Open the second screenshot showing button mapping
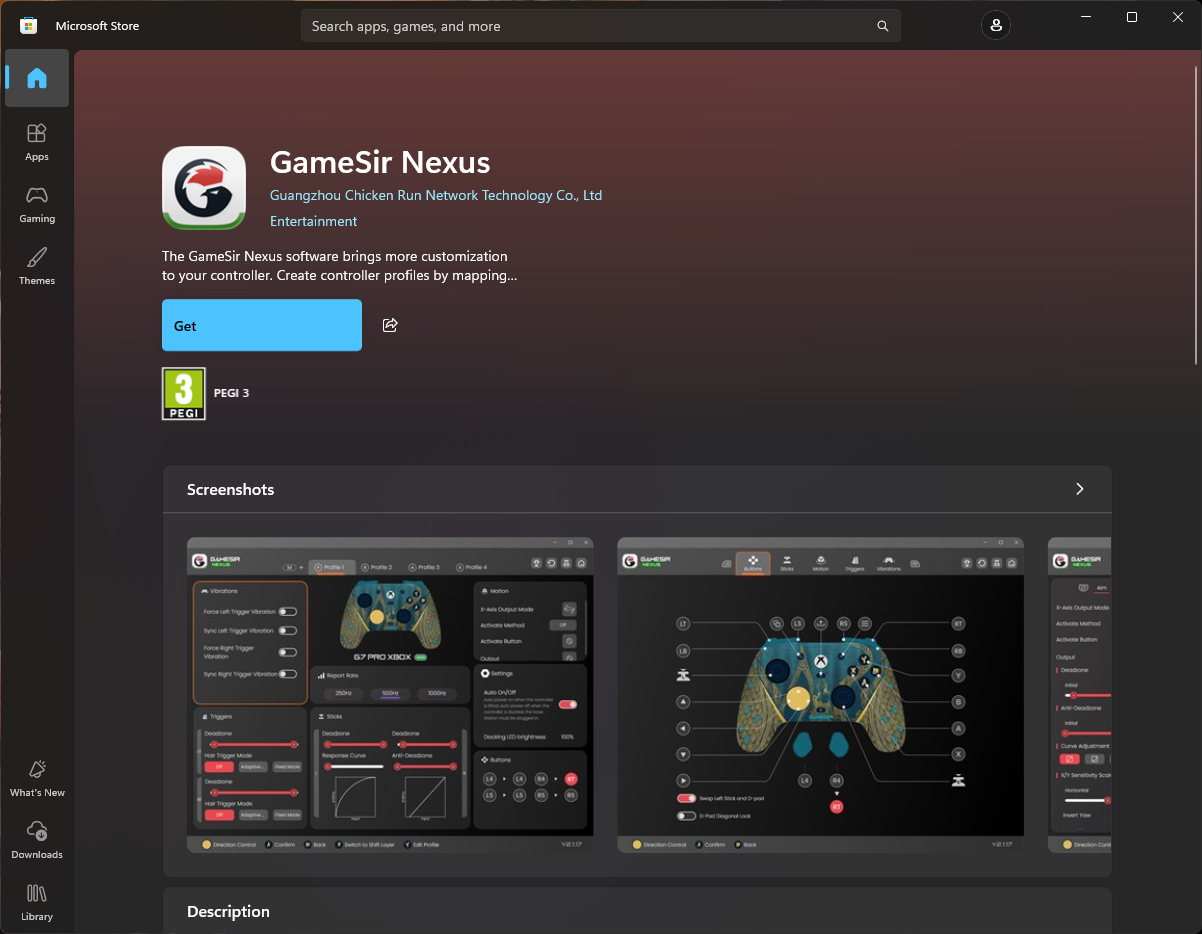This screenshot has width=1202, height=934. 820,695
